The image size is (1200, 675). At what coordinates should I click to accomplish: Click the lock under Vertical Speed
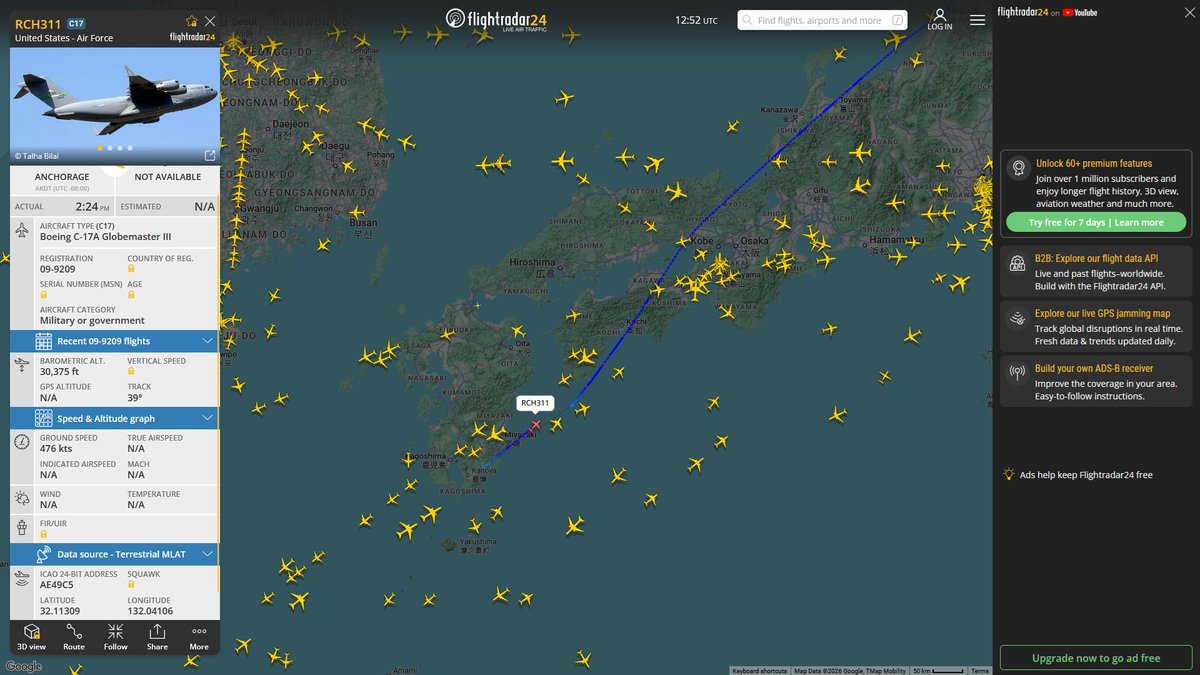(x=131, y=372)
